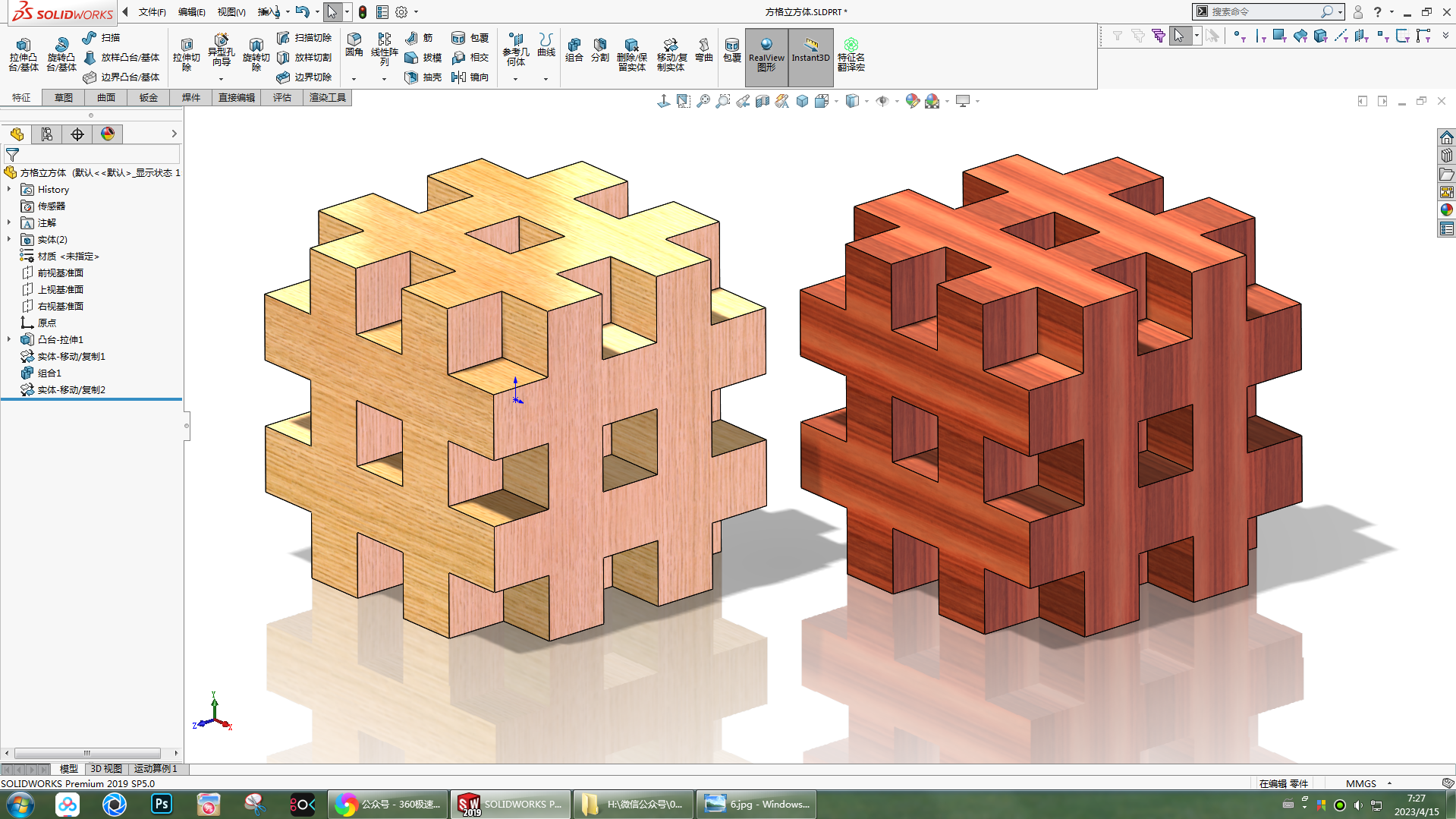Expand the 注解 annotations node
The height and width of the screenshot is (819, 1456).
(9, 222)
